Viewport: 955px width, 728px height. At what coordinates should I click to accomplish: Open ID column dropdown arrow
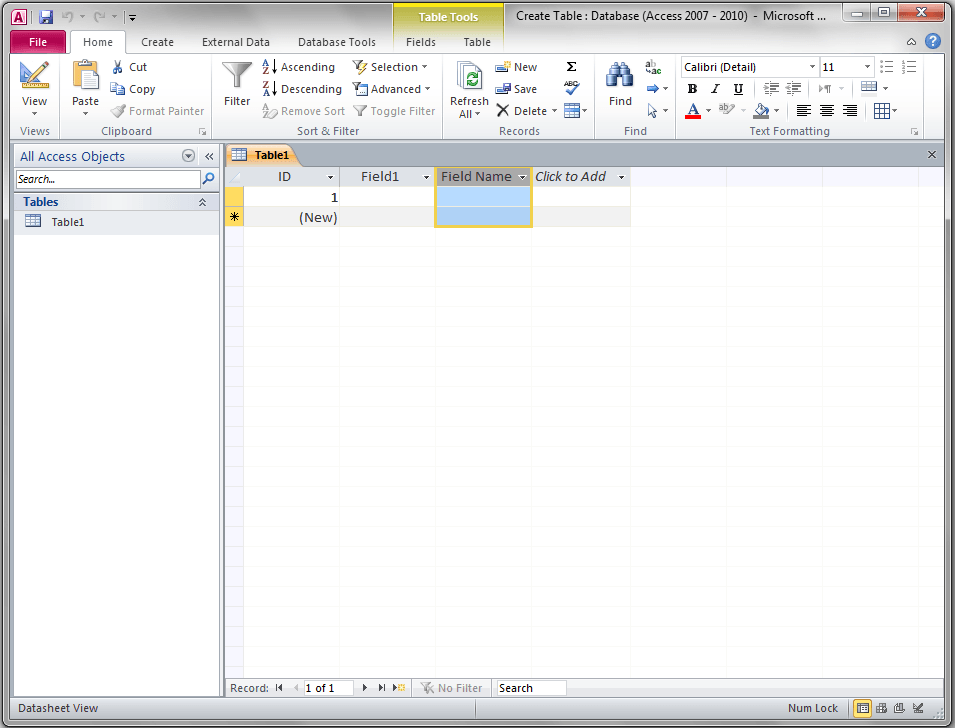[330, 177]
